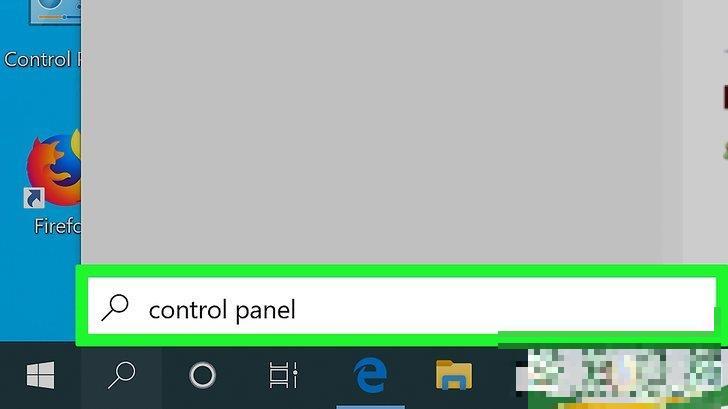Click the shortcut arrow overlay on Firefox
The width and height of the screenshot is (728, 409).
click(34, 198)
